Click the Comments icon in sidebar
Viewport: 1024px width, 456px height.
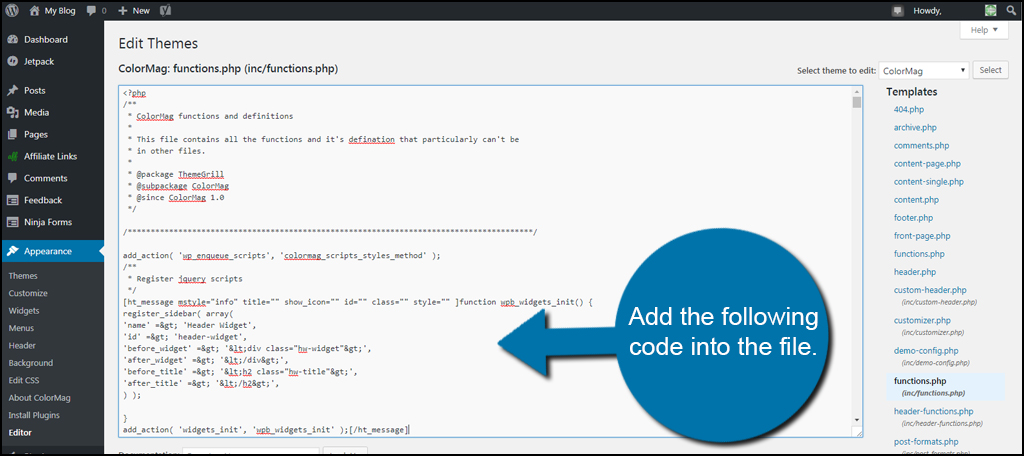coord(12,178)
